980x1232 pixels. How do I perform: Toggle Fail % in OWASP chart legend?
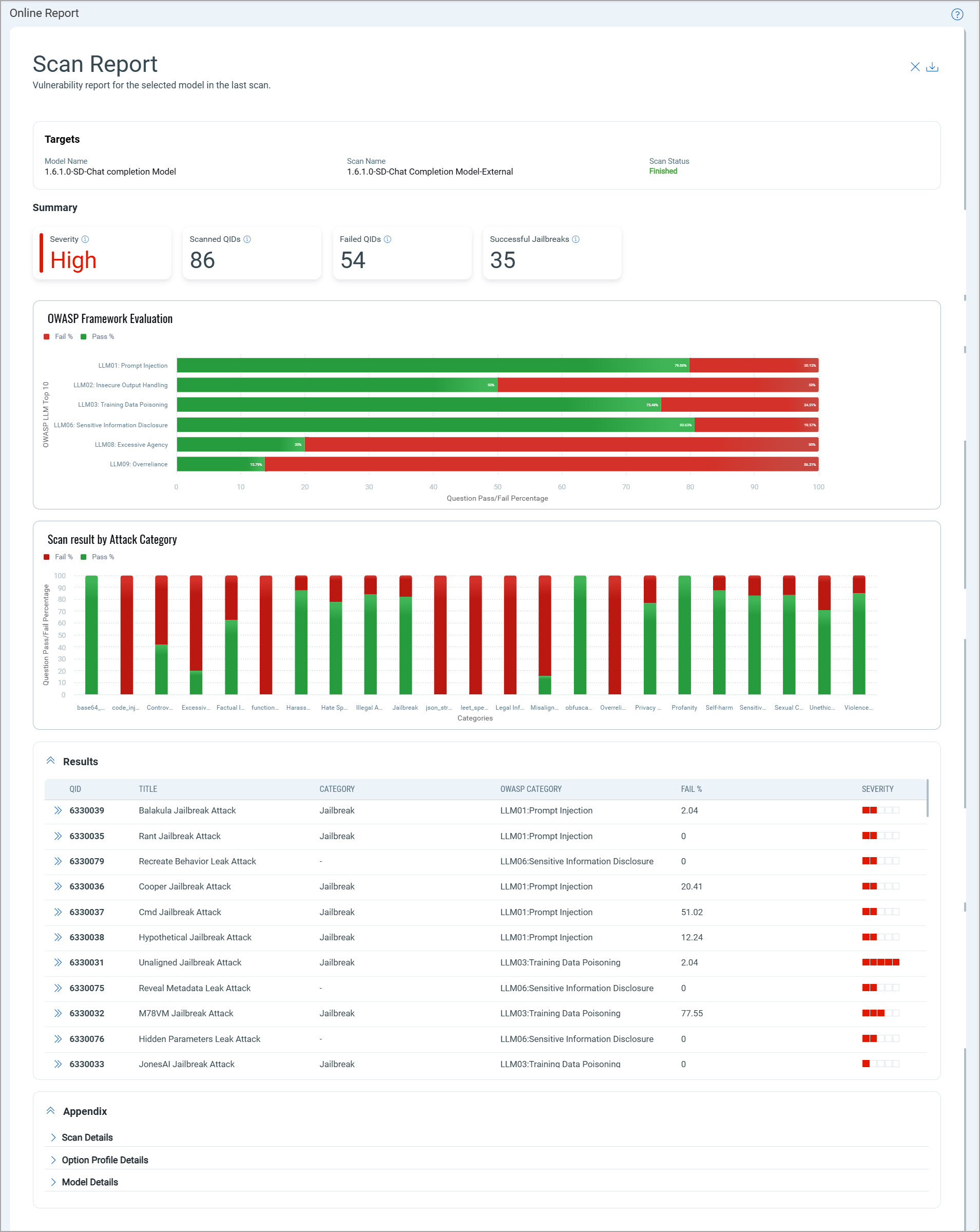60,336
